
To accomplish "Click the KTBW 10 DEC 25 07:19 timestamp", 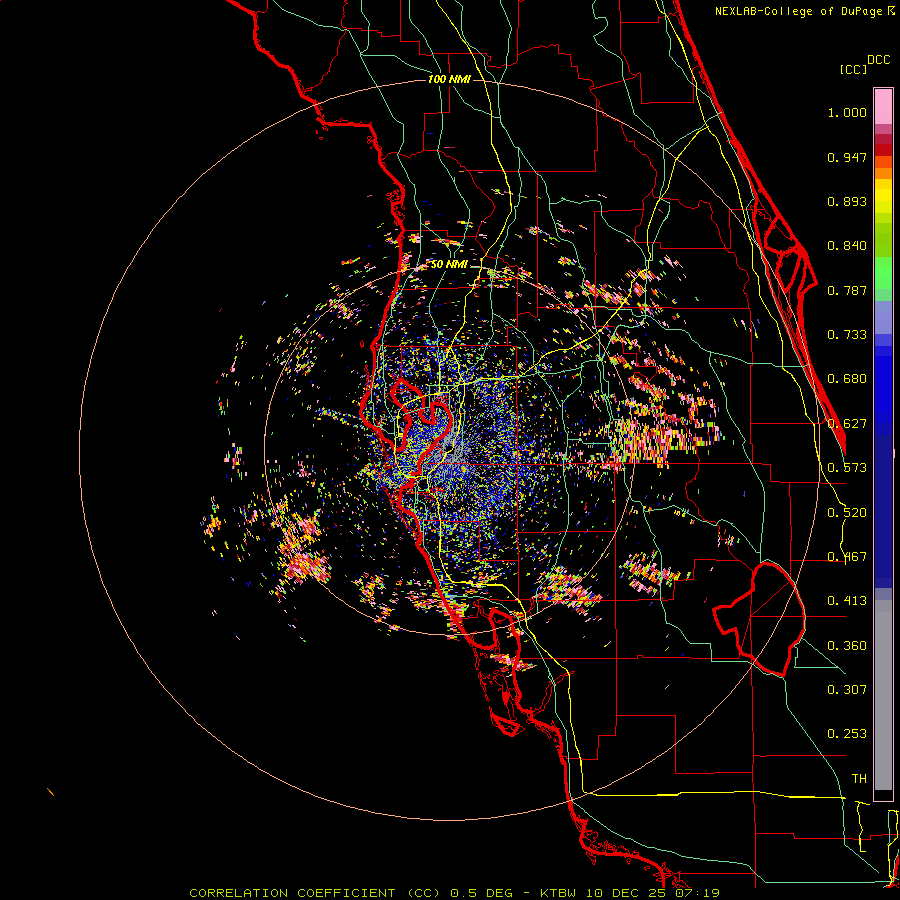I will point(629,893).
